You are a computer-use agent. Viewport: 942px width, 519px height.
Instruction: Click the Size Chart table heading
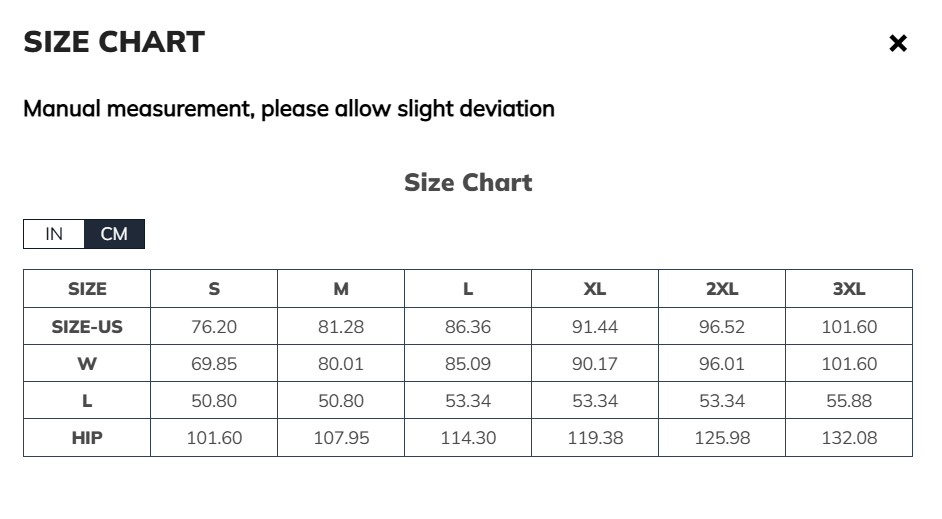click(x=468, y=182)
